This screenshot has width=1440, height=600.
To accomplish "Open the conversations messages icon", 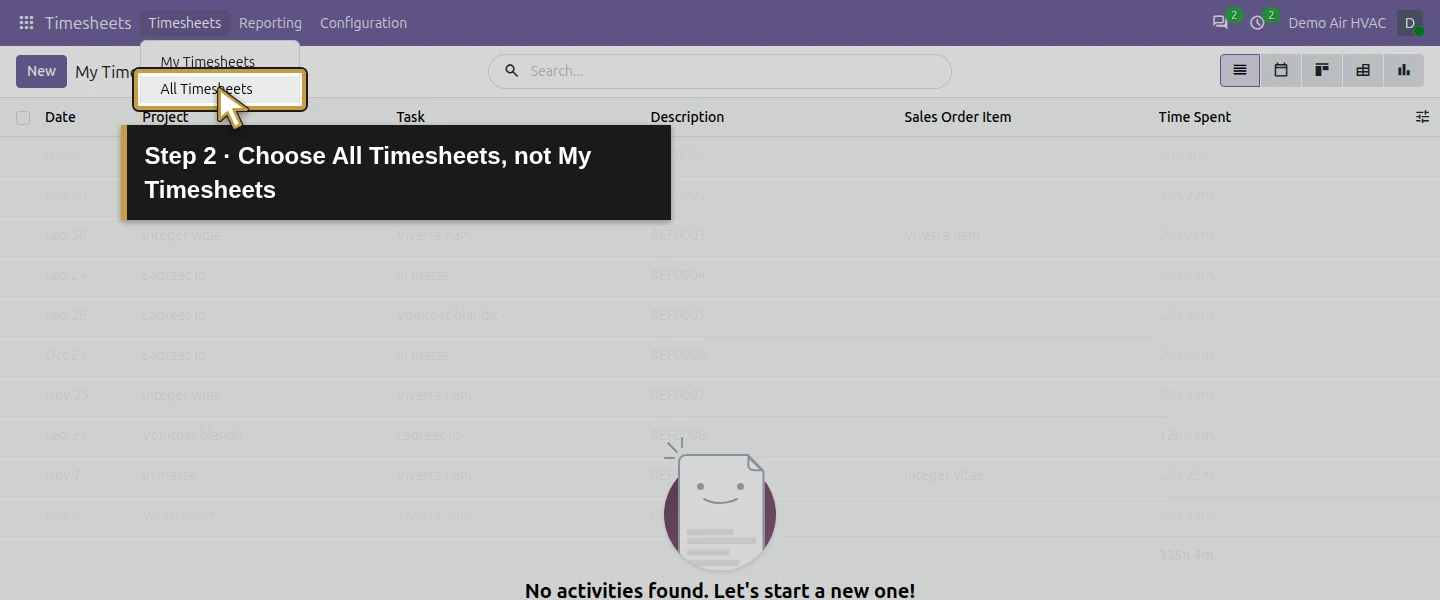I will pyautogui.click(x=1220, y=23).
